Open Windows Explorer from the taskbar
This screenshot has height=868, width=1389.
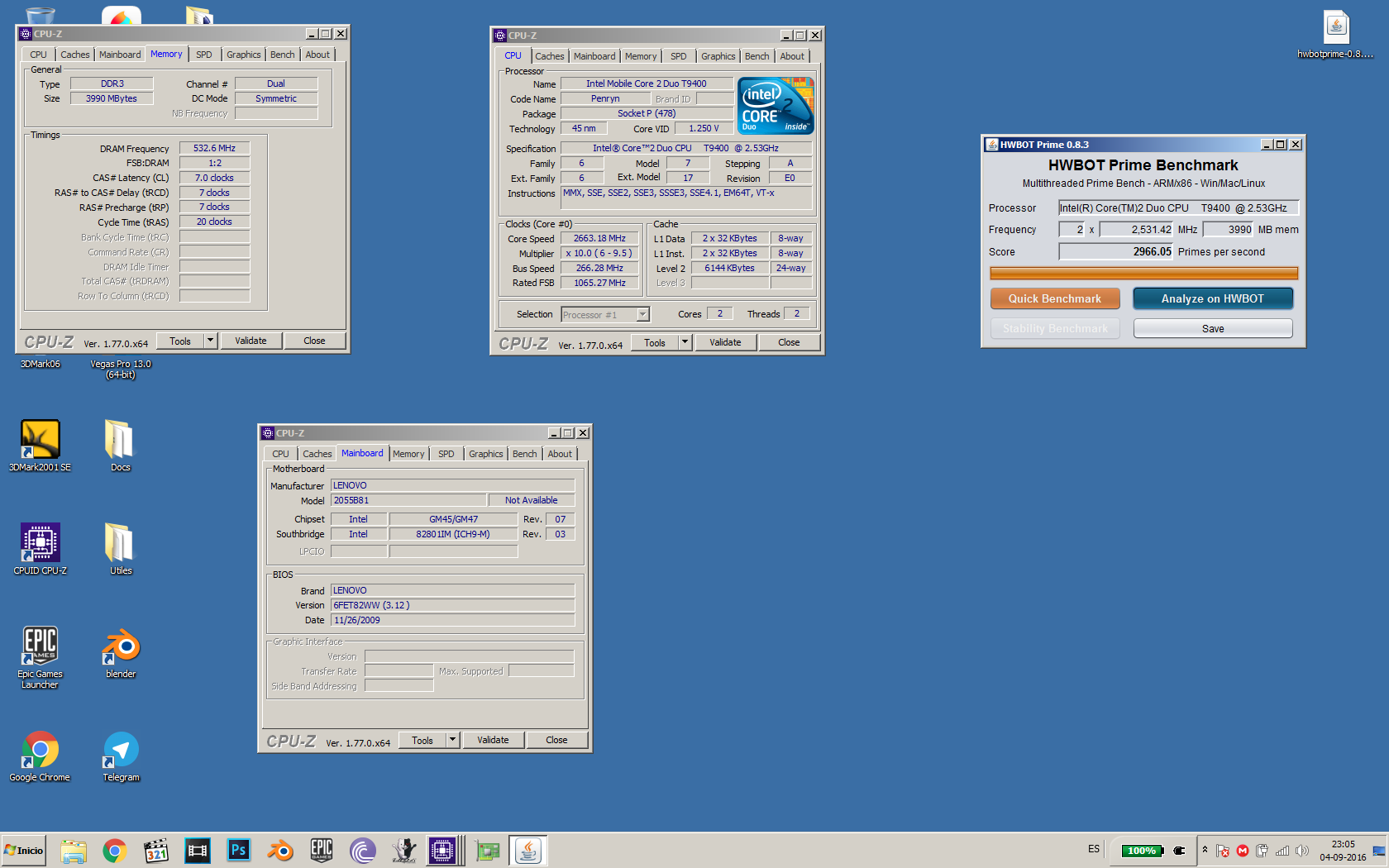[x=74, y=851]
